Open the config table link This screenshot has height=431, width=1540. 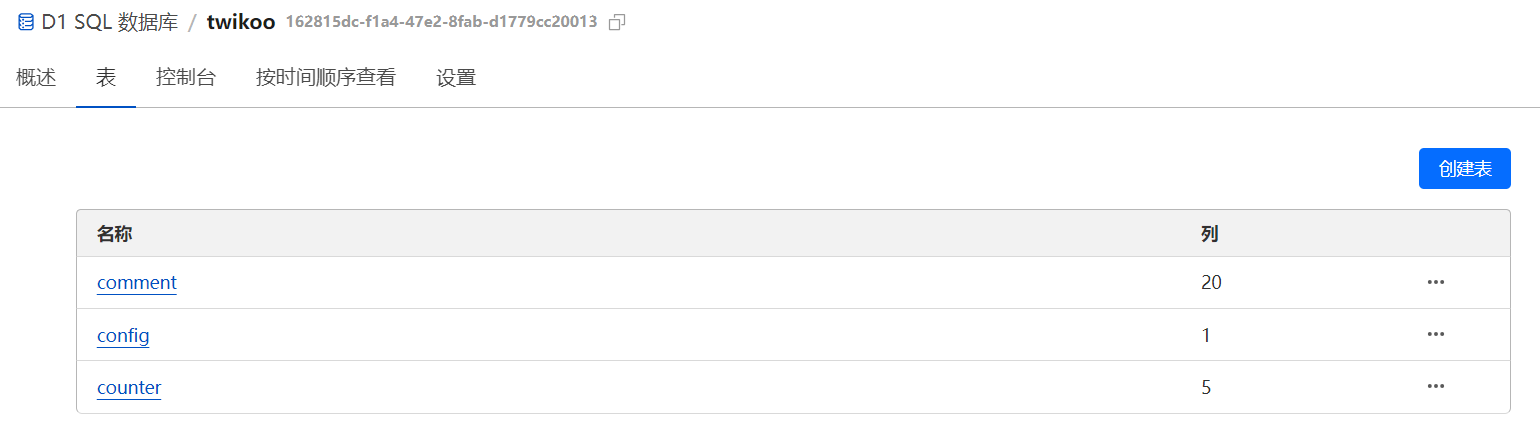pos(123,335)
